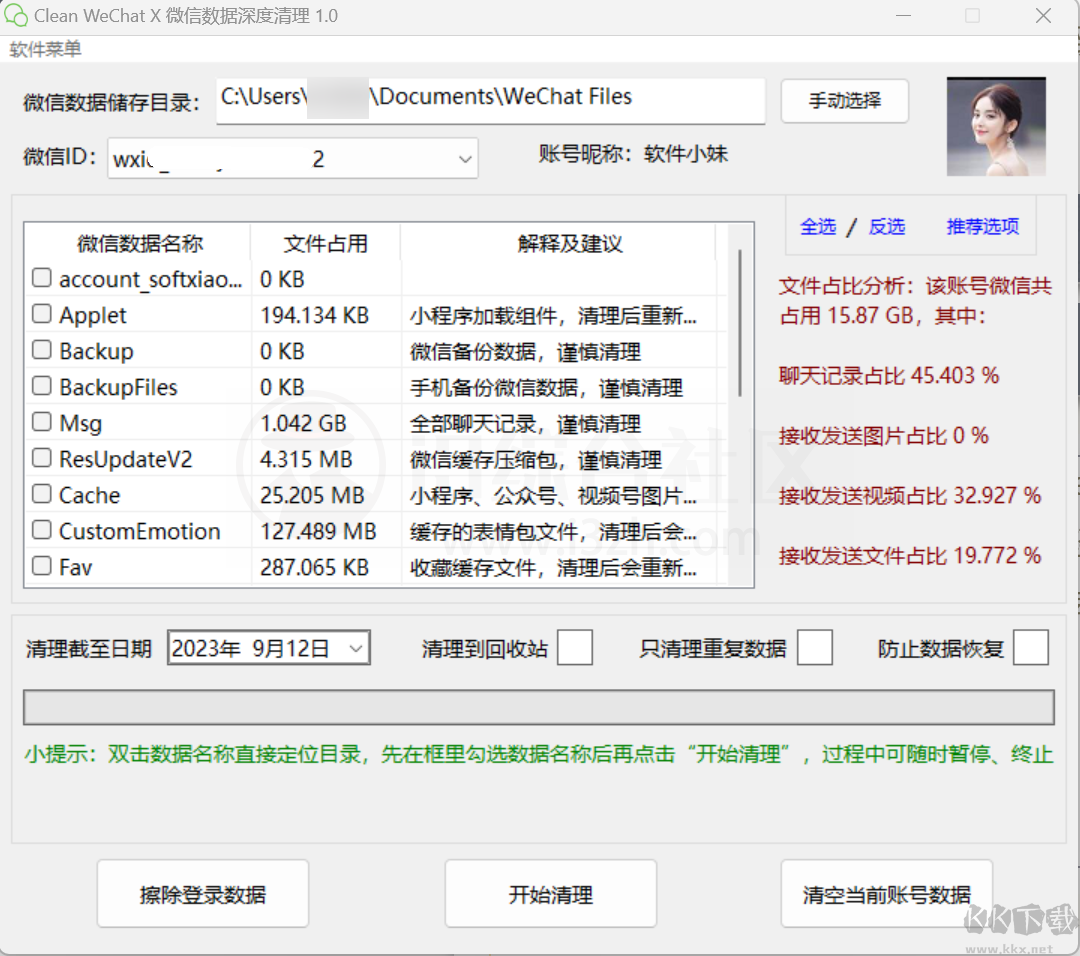Check the CustomEmotion data checkbox

[x=41, y=530]
